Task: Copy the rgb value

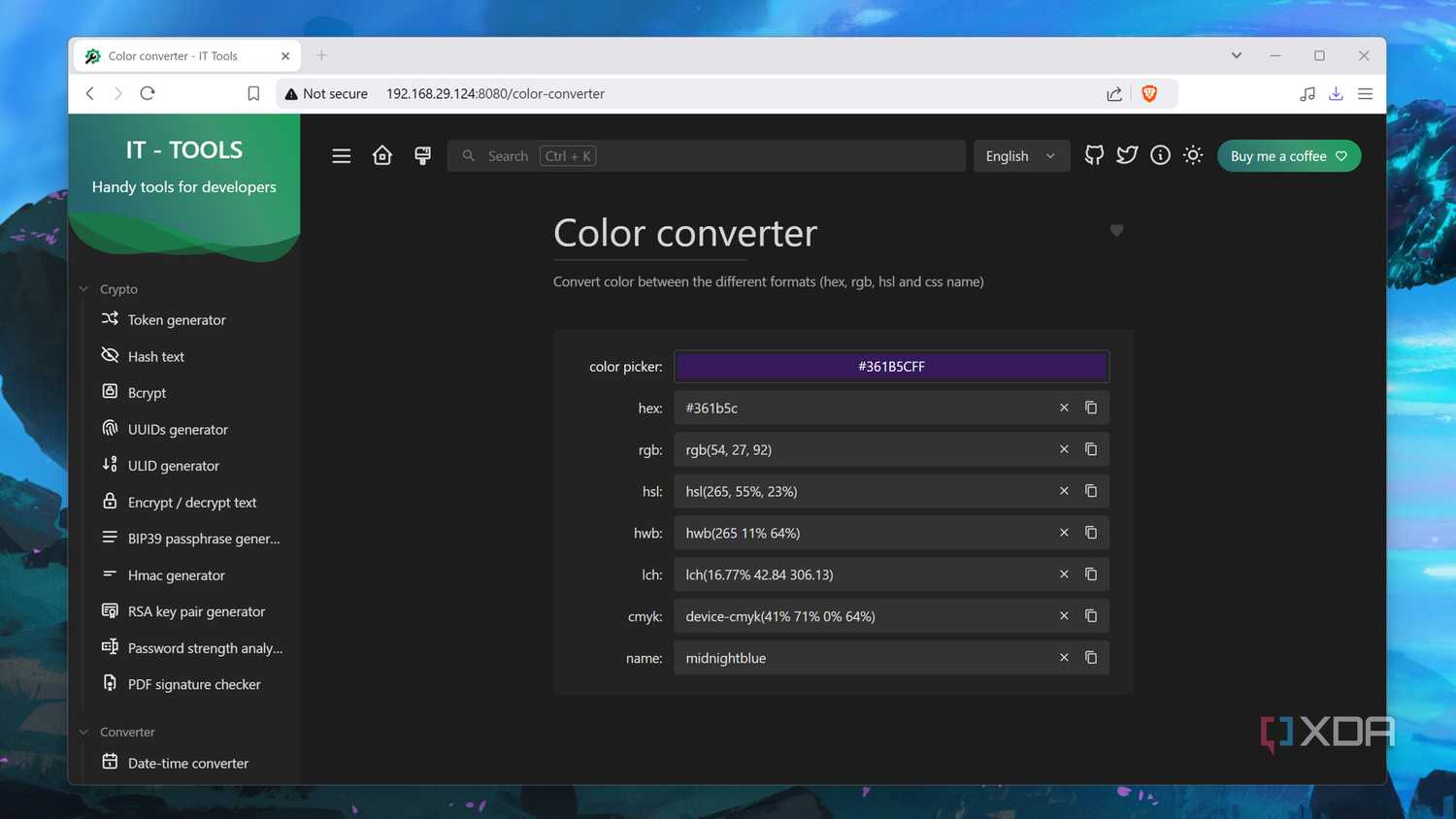Action: [1091, 449]
